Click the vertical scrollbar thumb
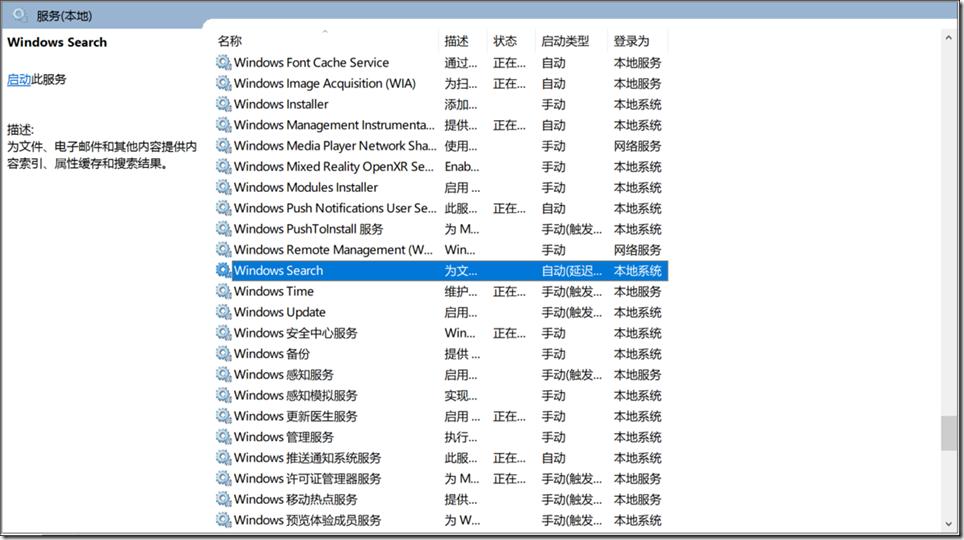The width and height of the screenshot is (964, 540). [x=949, y=434]
